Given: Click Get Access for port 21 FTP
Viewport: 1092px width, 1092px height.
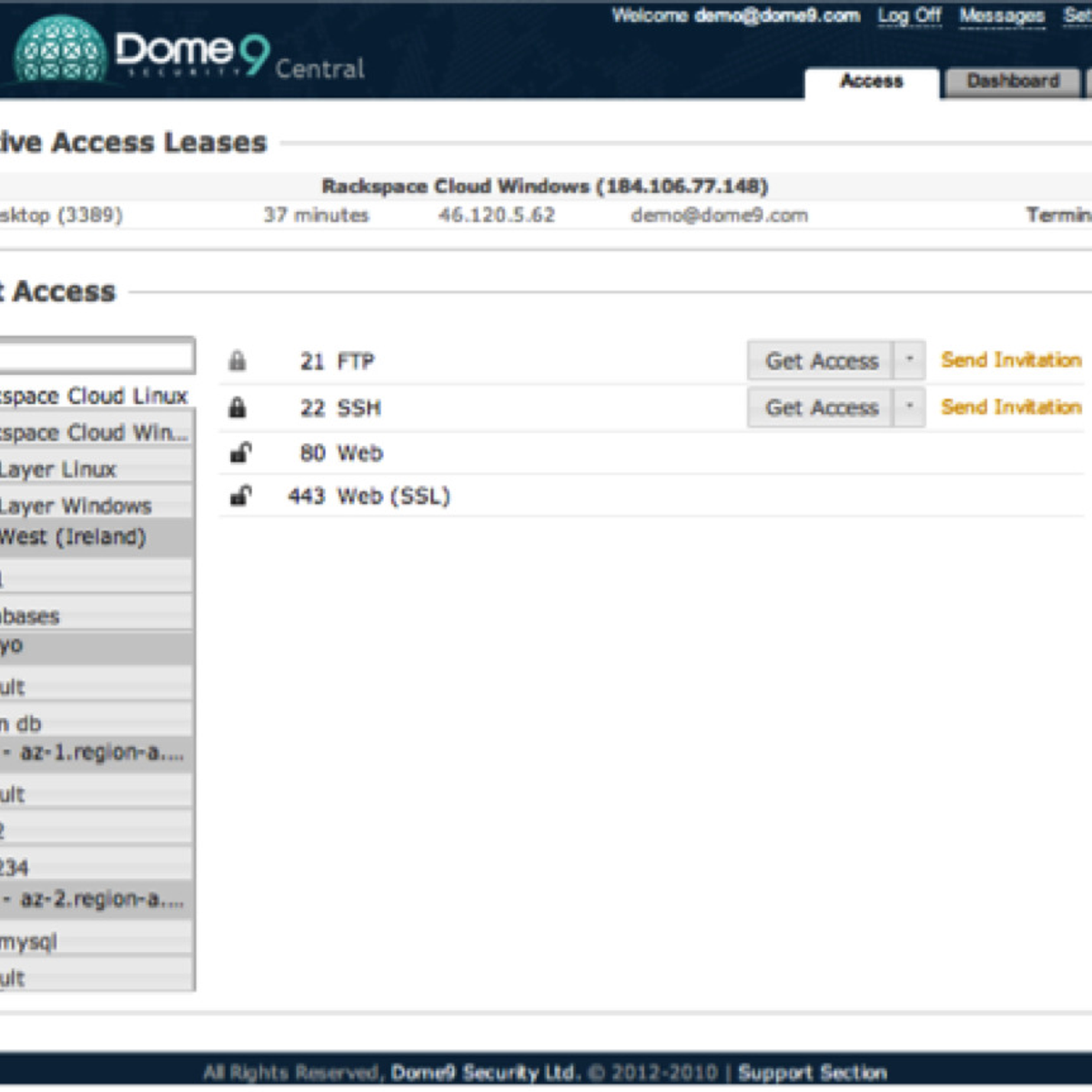Looking at the screenshot, I should click(821, 360).
